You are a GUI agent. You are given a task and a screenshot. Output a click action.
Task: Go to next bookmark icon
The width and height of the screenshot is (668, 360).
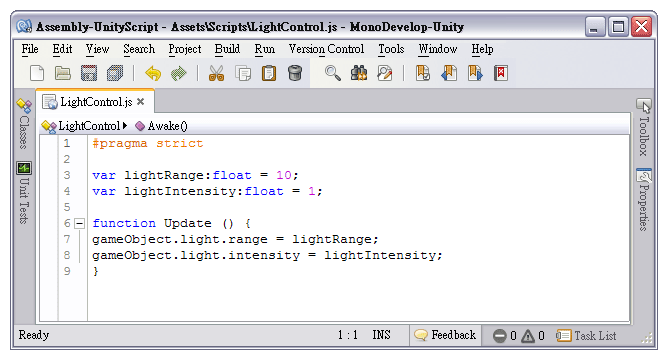coord(475,73)
